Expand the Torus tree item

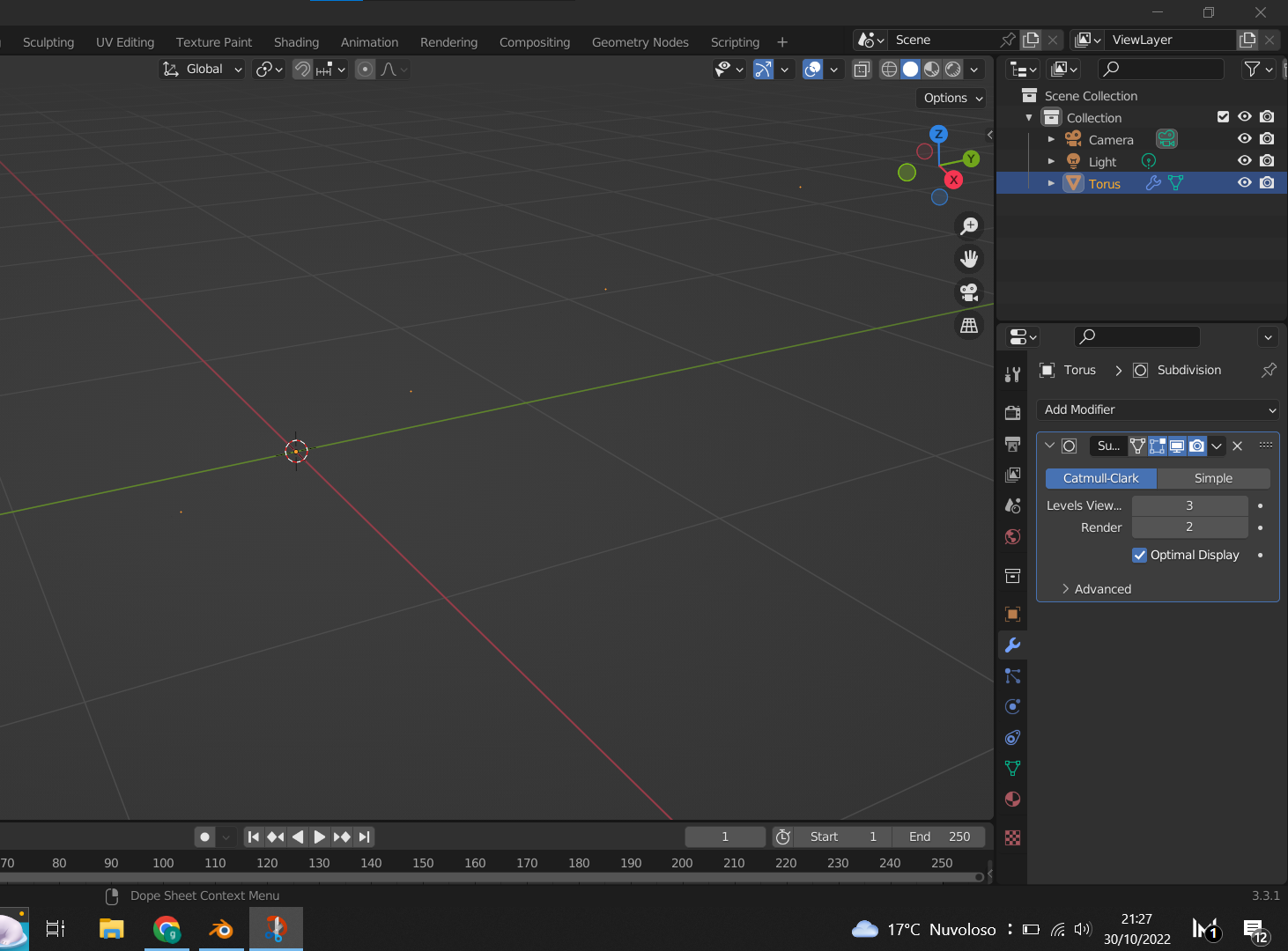pyautogui.click(x=1051, y=183)
